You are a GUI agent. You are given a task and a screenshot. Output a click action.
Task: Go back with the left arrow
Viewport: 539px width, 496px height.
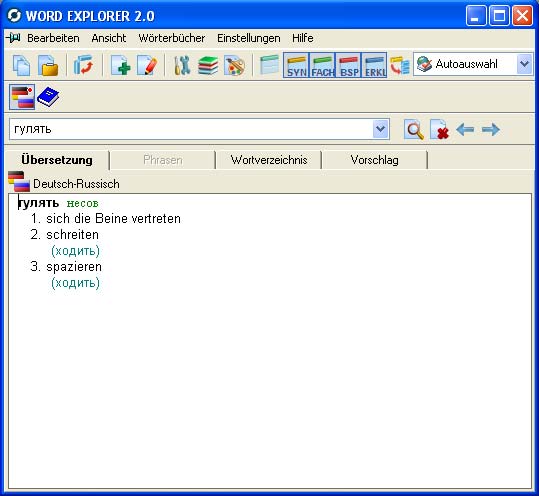pos(465,130)
